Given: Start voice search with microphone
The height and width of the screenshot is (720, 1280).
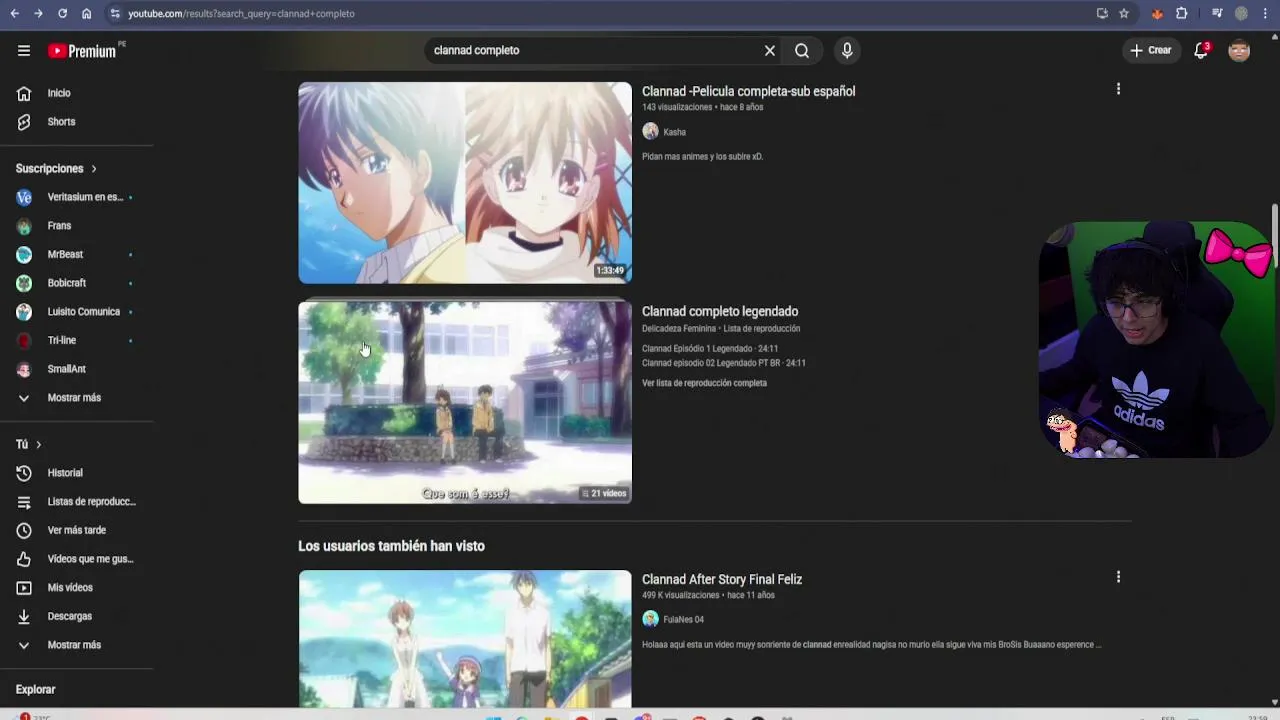Looking at the screenshot, I should (x=847, y=50).
